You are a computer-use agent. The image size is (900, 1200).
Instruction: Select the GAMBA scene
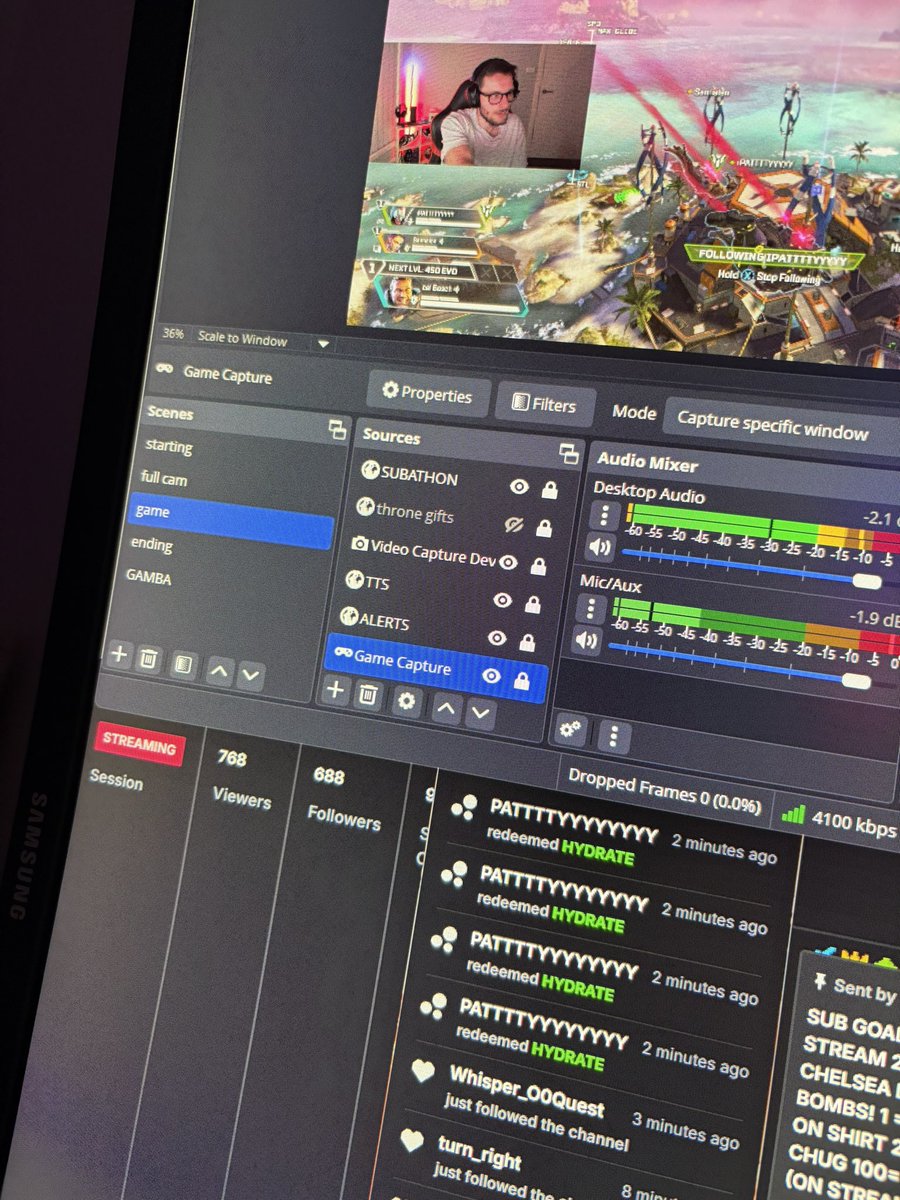tap(148, 577)
